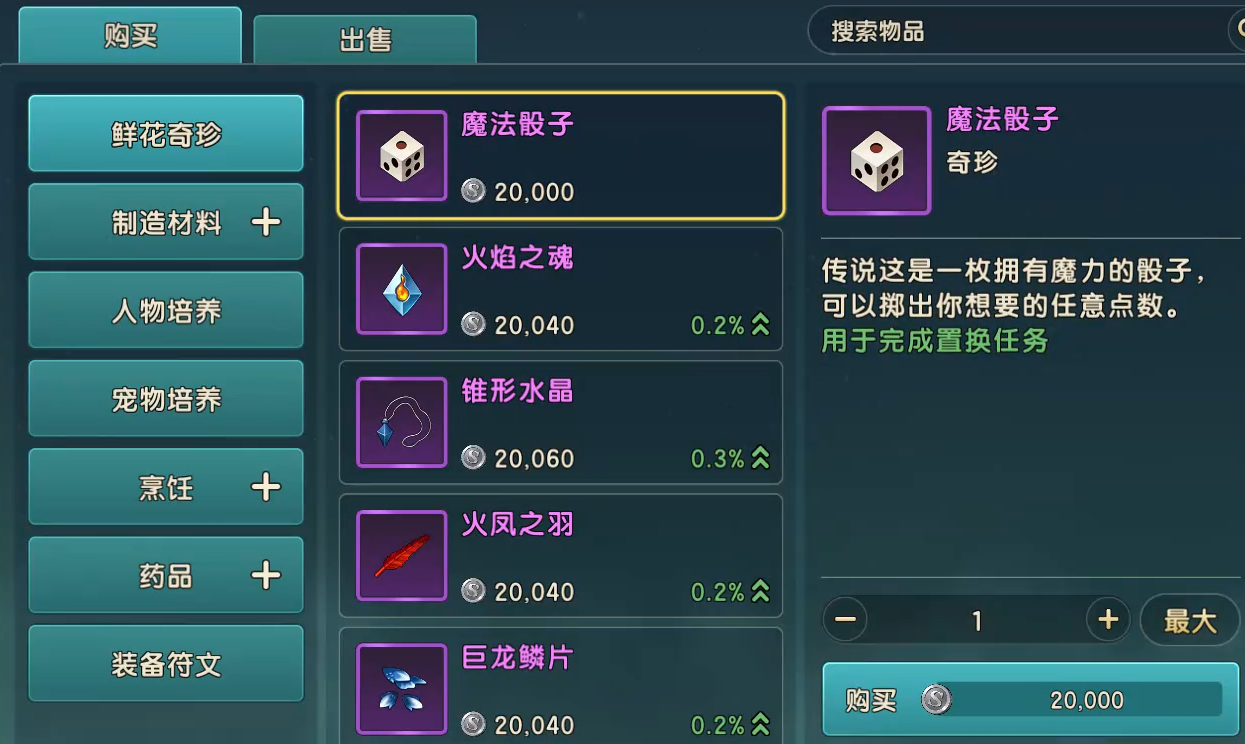Switch to the 出售 tab
This screenshot has width=1245, height=744.
point(365,40)
